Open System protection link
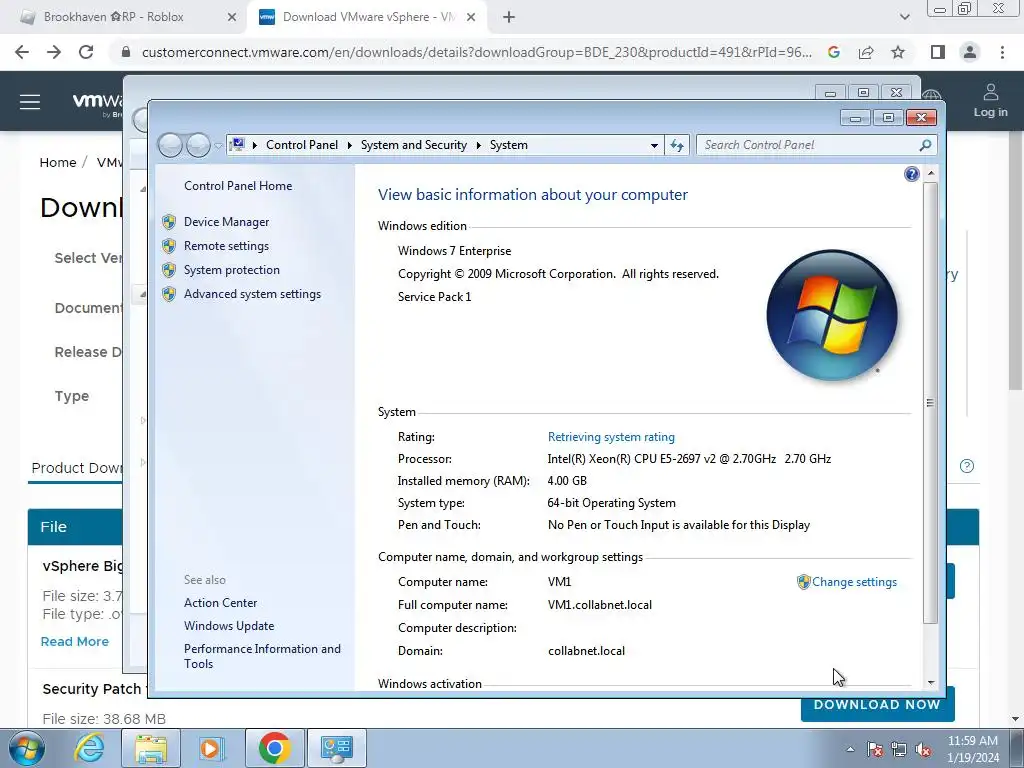This screenshot has height=768, width=1024. 231,270
